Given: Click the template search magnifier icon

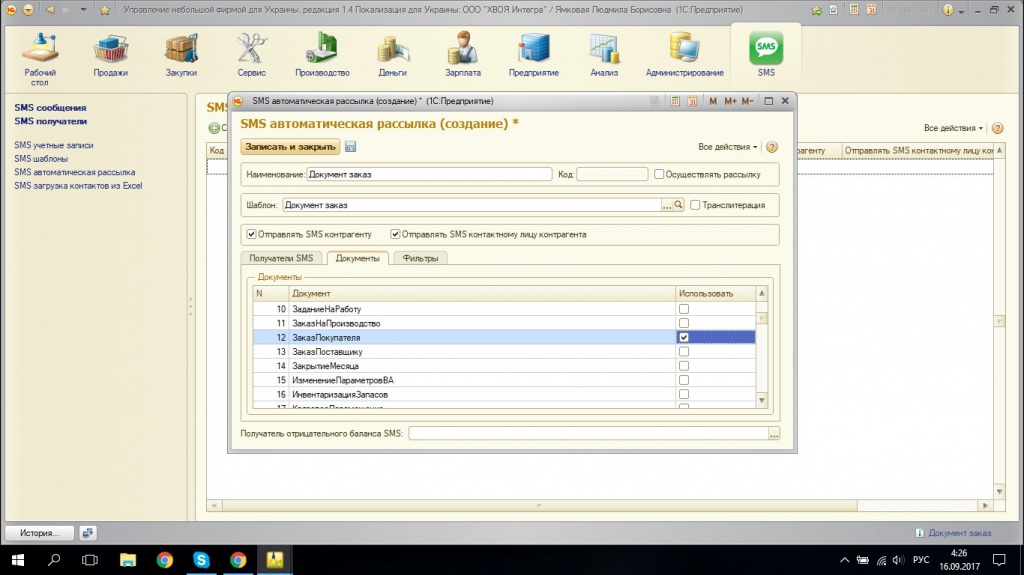Looking at the screenshot, I should tap(679, 205).
